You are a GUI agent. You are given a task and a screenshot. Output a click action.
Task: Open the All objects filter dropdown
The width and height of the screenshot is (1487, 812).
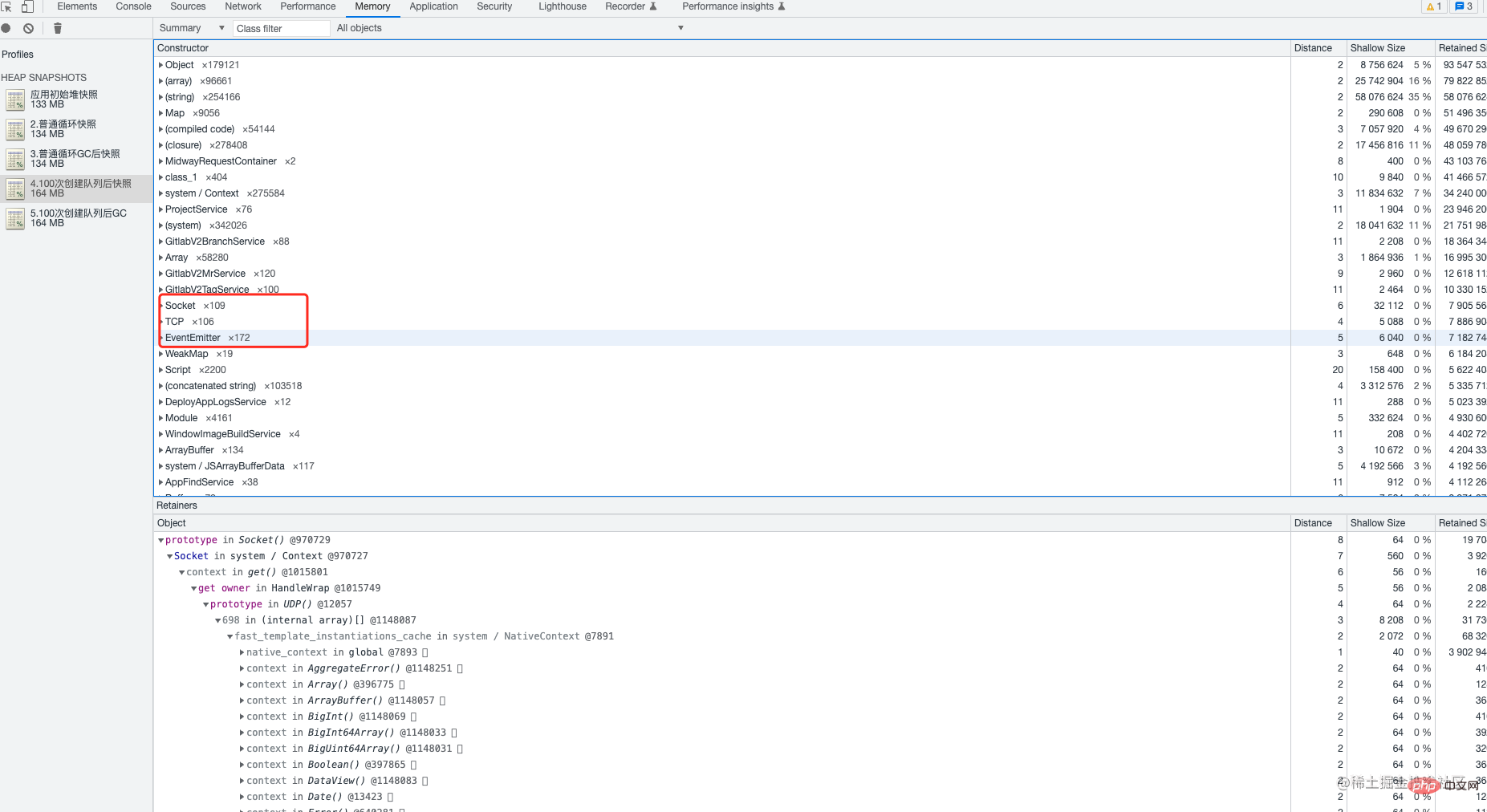(510, 28)
